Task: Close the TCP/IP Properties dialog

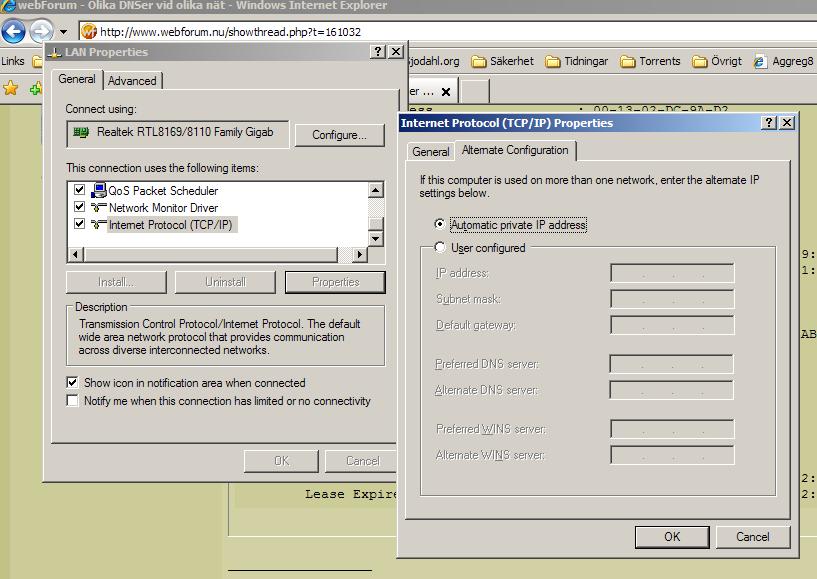Action: pyautogui.click(x=787, y=122)
